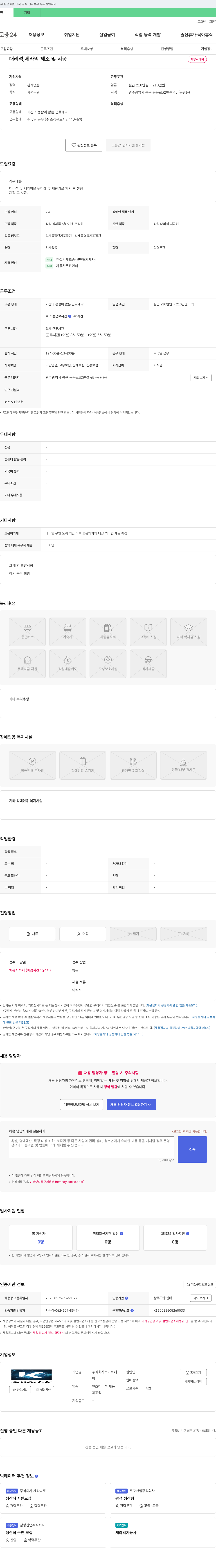Click the 직원대출제도 welfare icon
The height and width of the screenshot is (1568, 216).
pyautogui.click(x=67, y=663)
